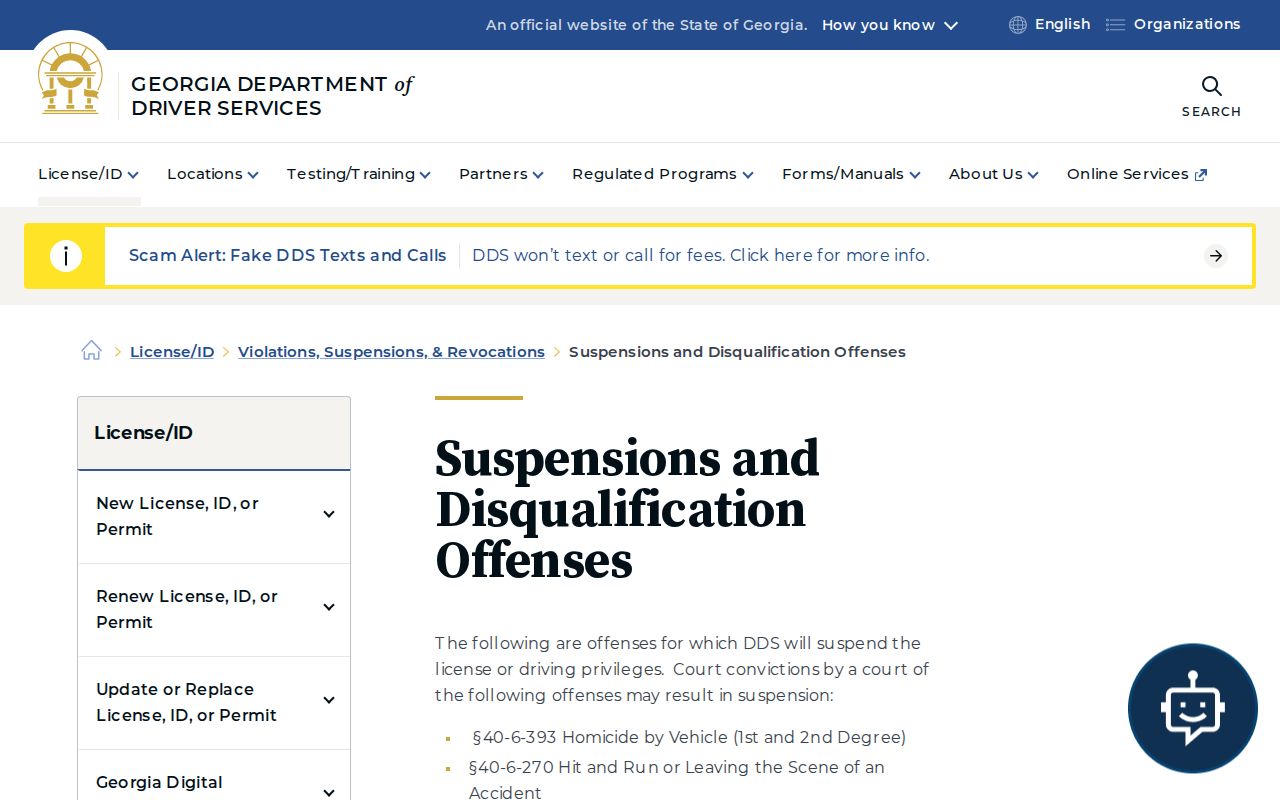Click the globe language icon

tap(1018, 25)
